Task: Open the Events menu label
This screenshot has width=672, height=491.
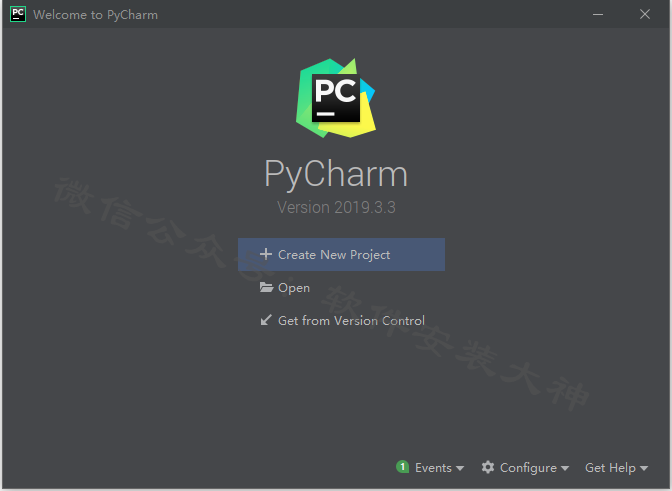Action: tap(433, 467)
